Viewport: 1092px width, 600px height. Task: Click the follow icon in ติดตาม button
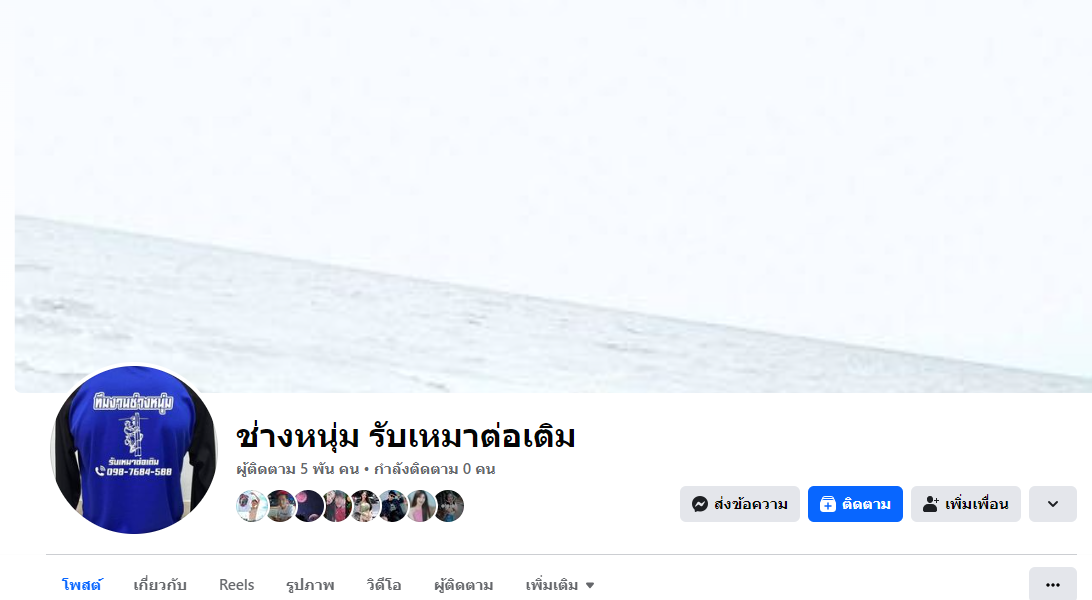(827, 504)
